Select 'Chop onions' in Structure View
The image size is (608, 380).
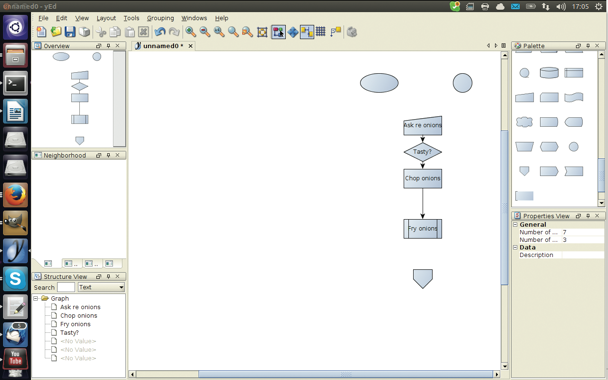point(78,315)
